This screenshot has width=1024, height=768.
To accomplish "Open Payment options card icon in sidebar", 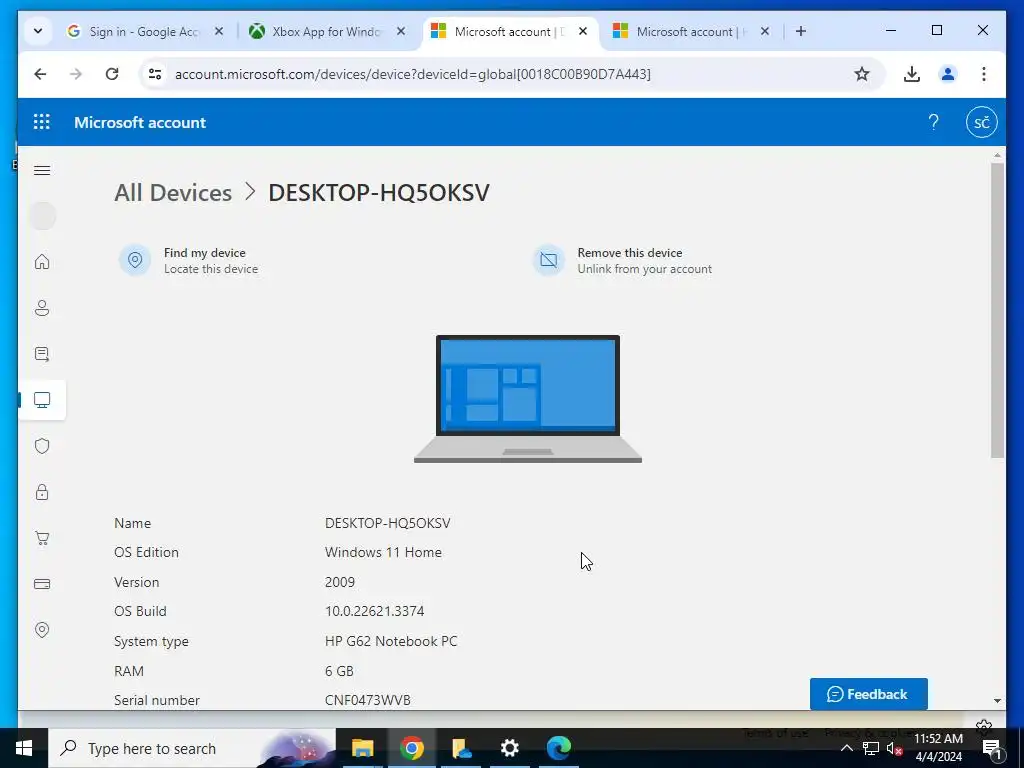I will click(x=42, y=584).
